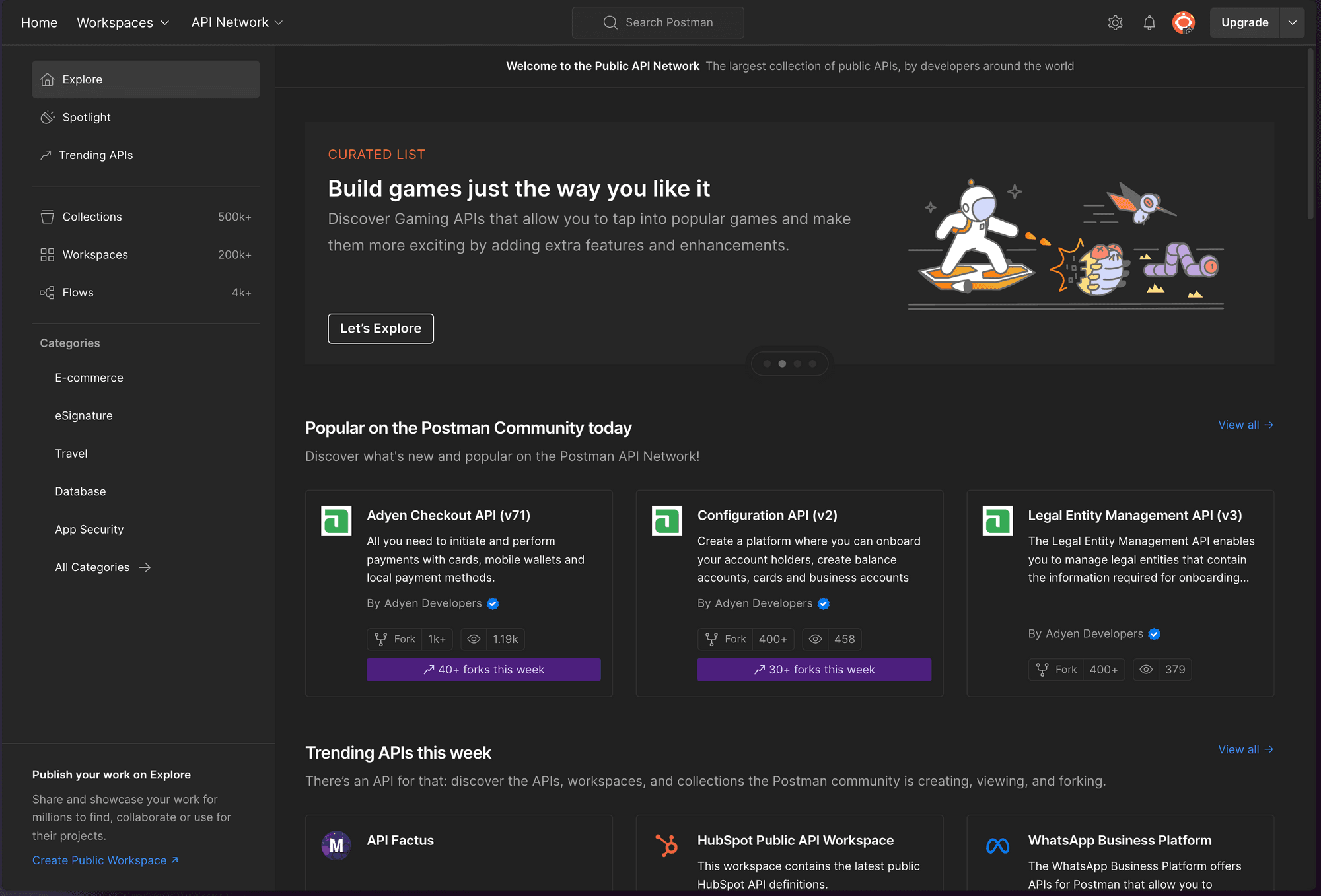The image size is (1321, 896).
Task: Click the Let's Explore button
Action: click(x=380, y=328)
